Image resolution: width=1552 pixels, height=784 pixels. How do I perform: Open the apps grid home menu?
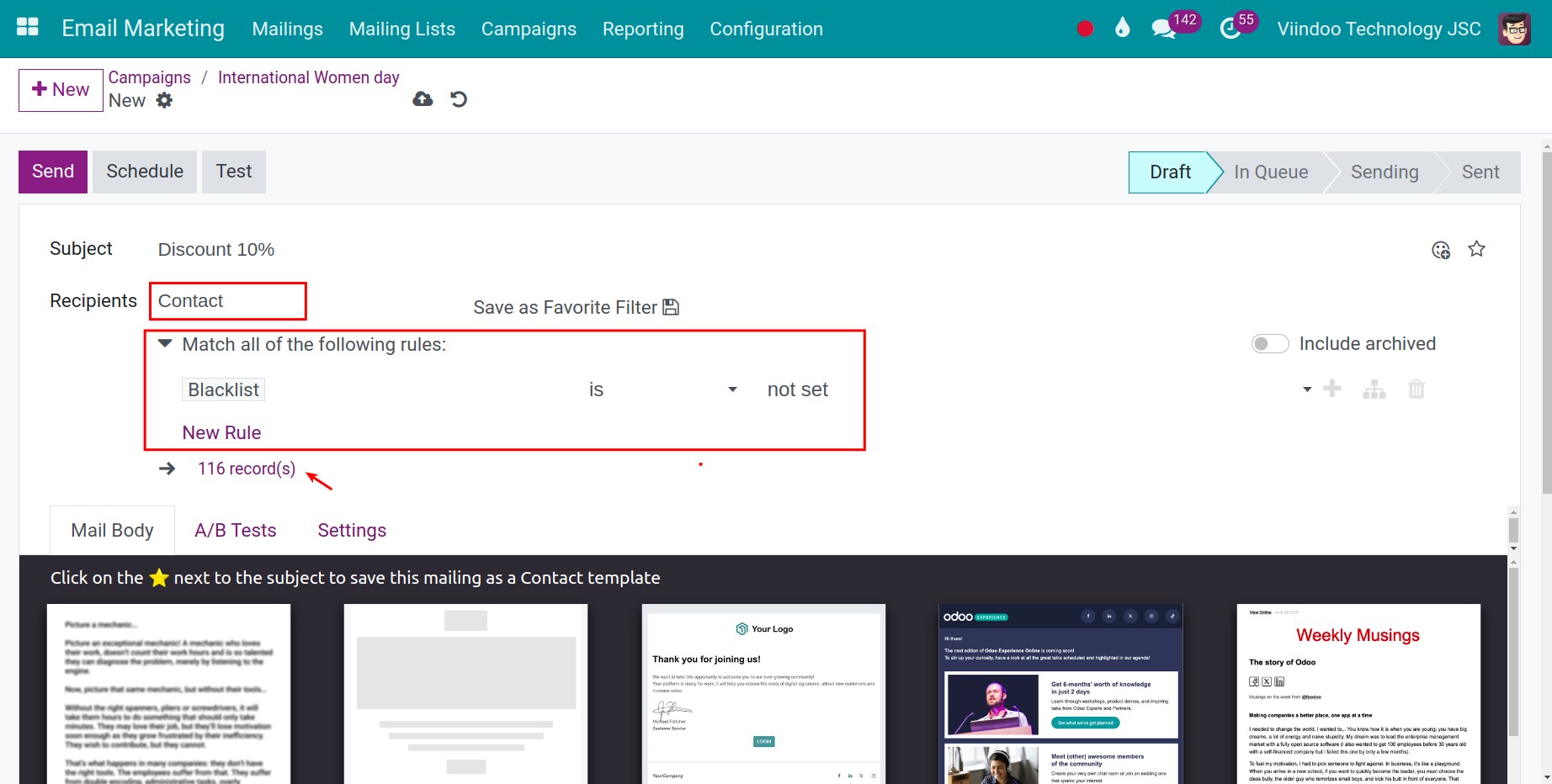(x=28, y=28)
